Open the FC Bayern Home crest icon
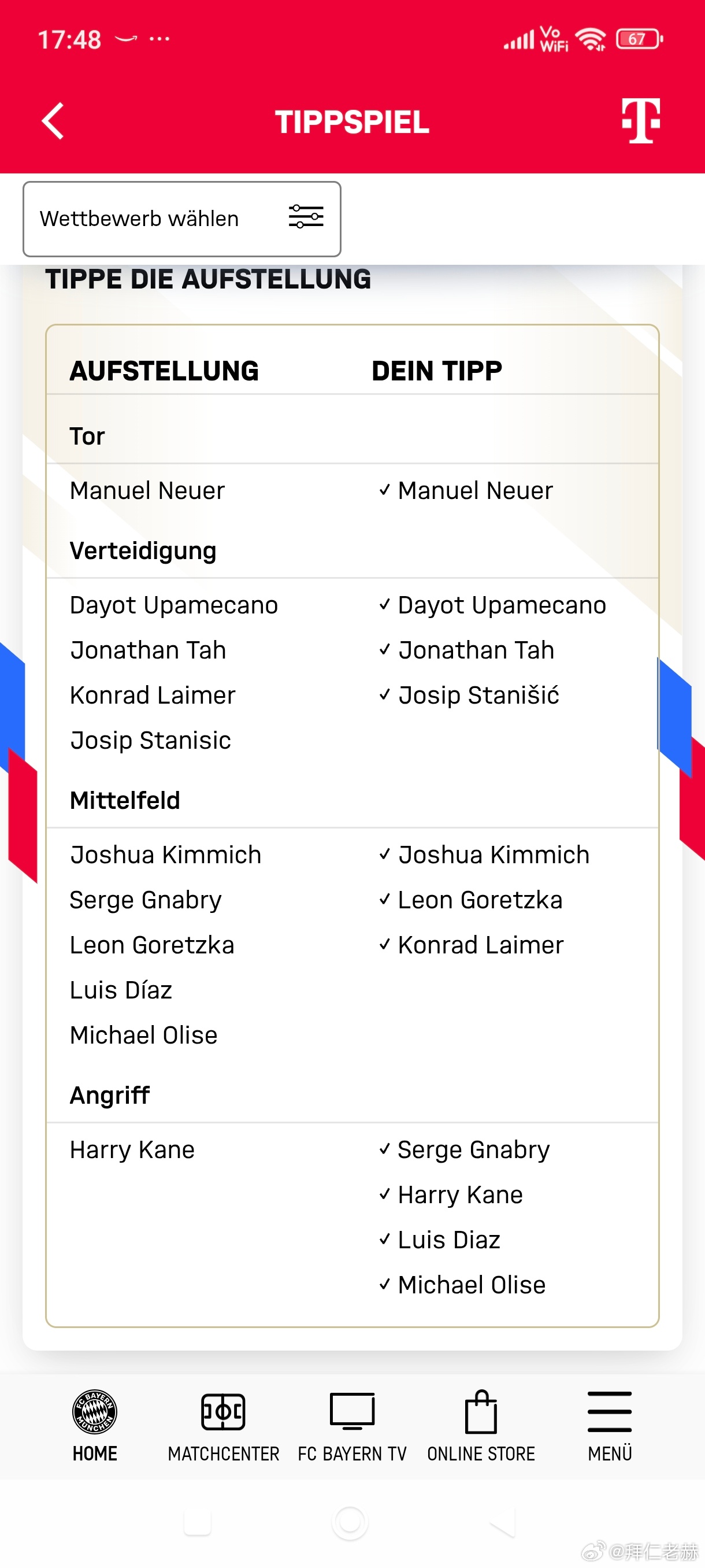 point(95,1411)
